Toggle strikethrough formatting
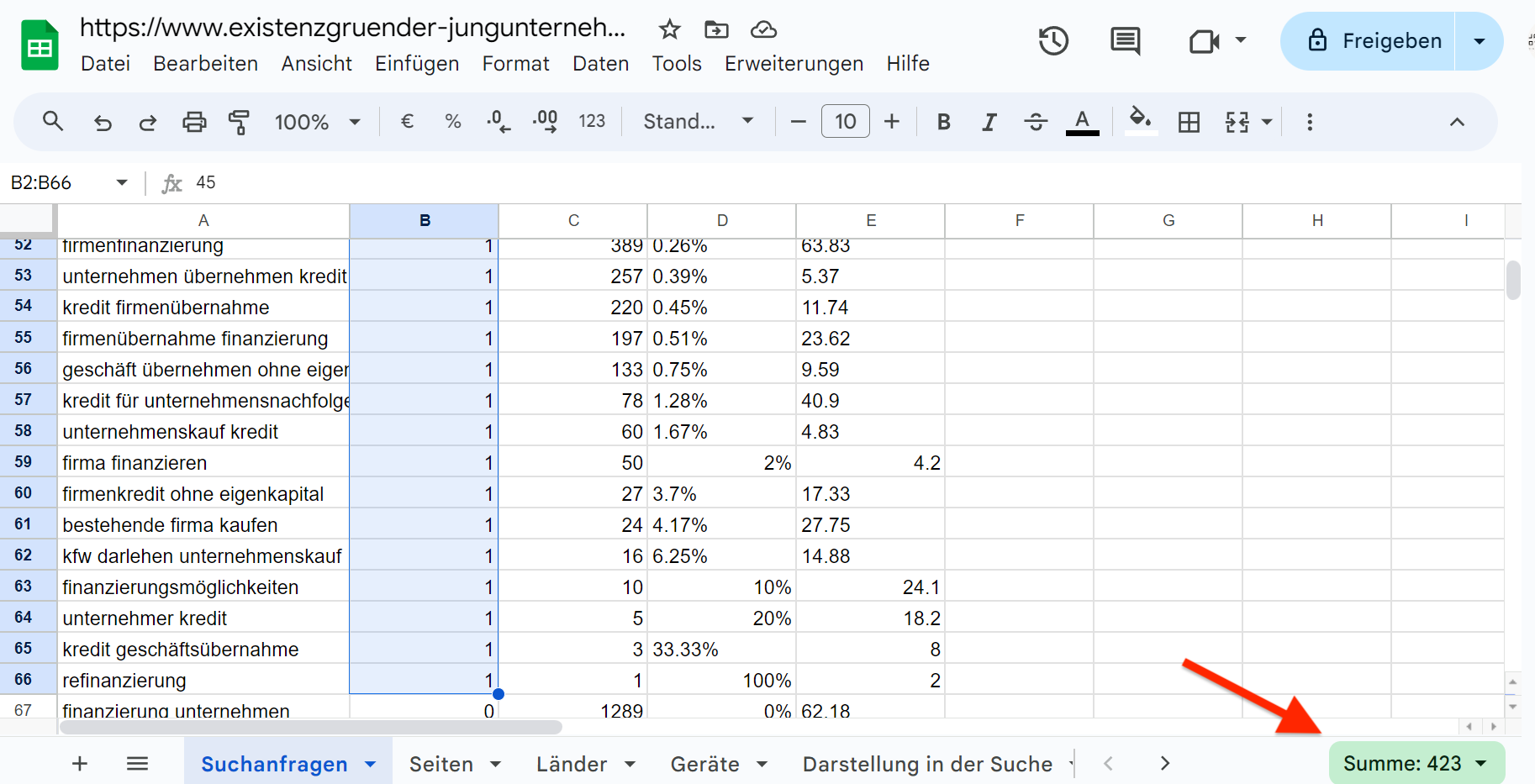The width and height of the screenshot is (1535, 784). click(x=1036, y=122)
